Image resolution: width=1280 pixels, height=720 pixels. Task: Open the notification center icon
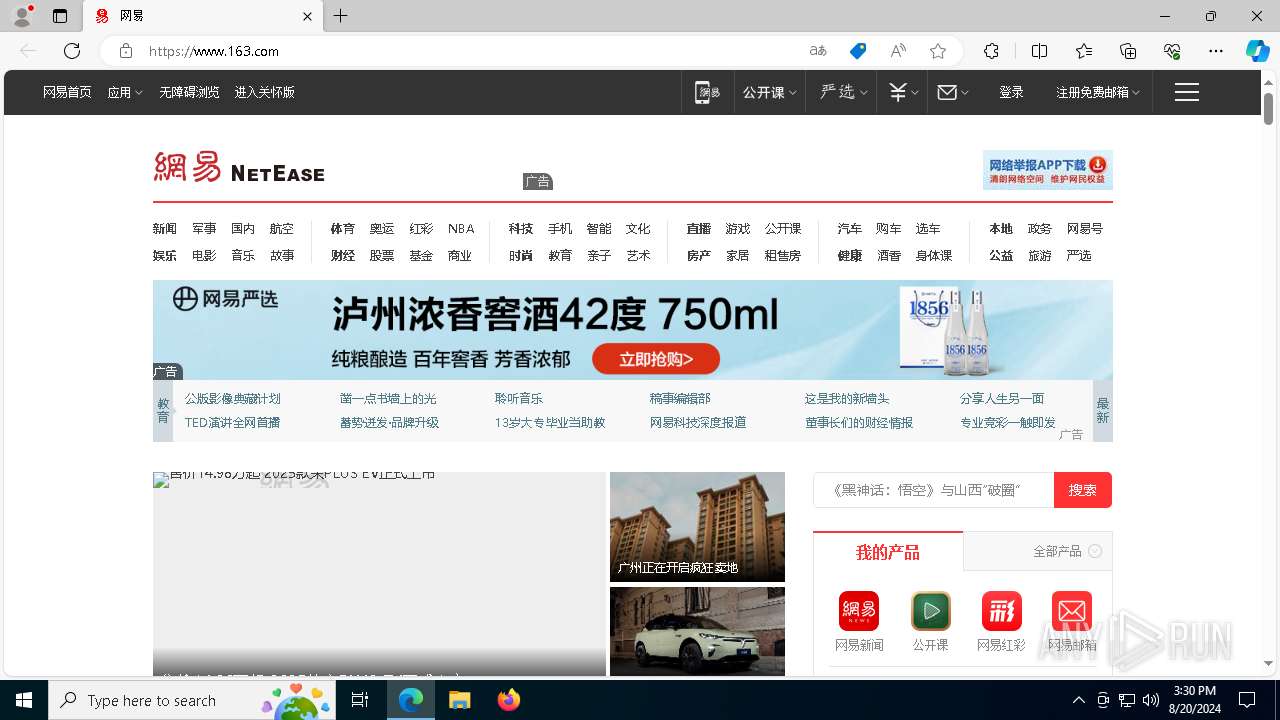pyautogui.click(x=1247, y=700)
